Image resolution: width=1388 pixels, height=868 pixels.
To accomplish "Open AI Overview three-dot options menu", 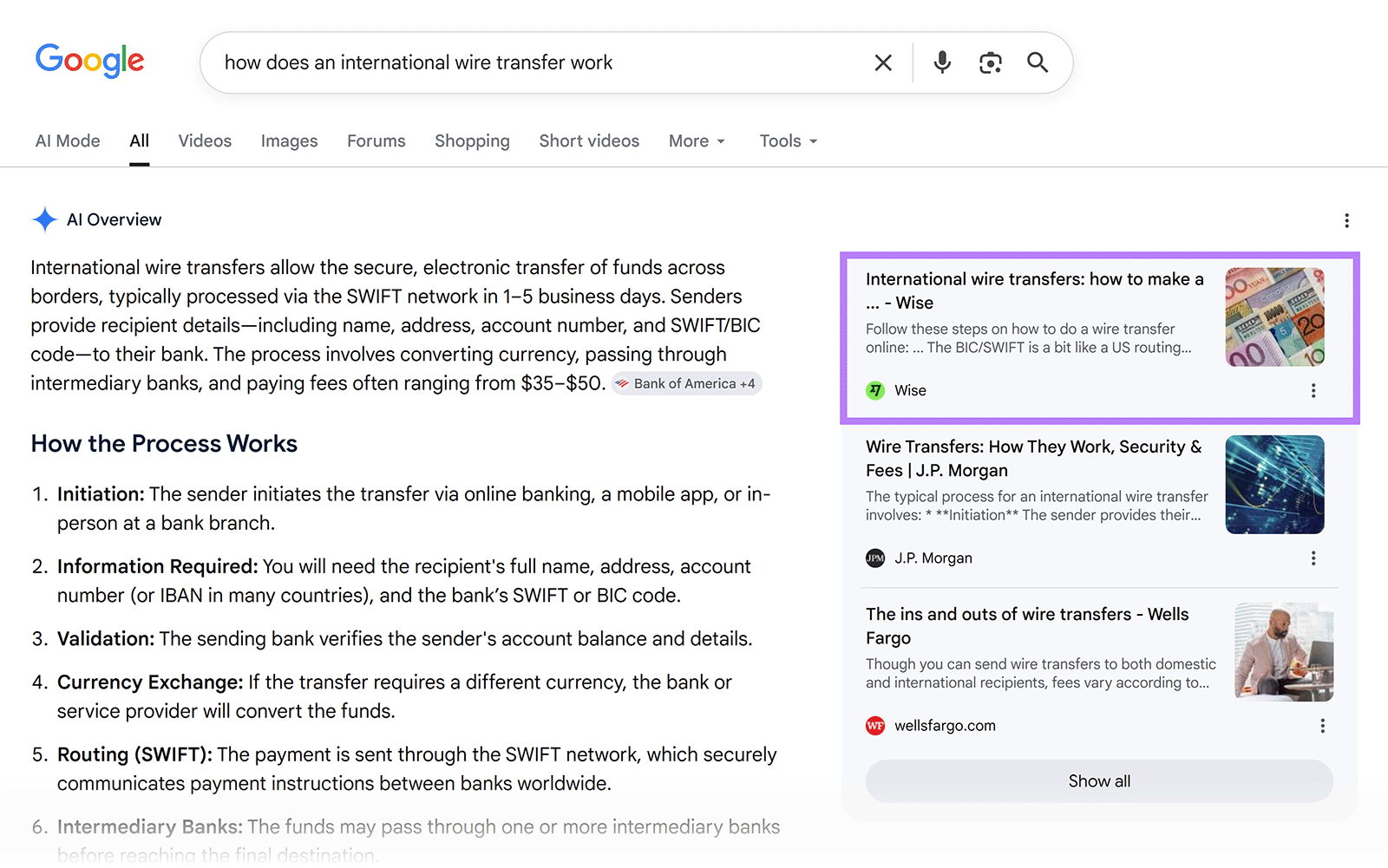I will tap(1346, 220).
